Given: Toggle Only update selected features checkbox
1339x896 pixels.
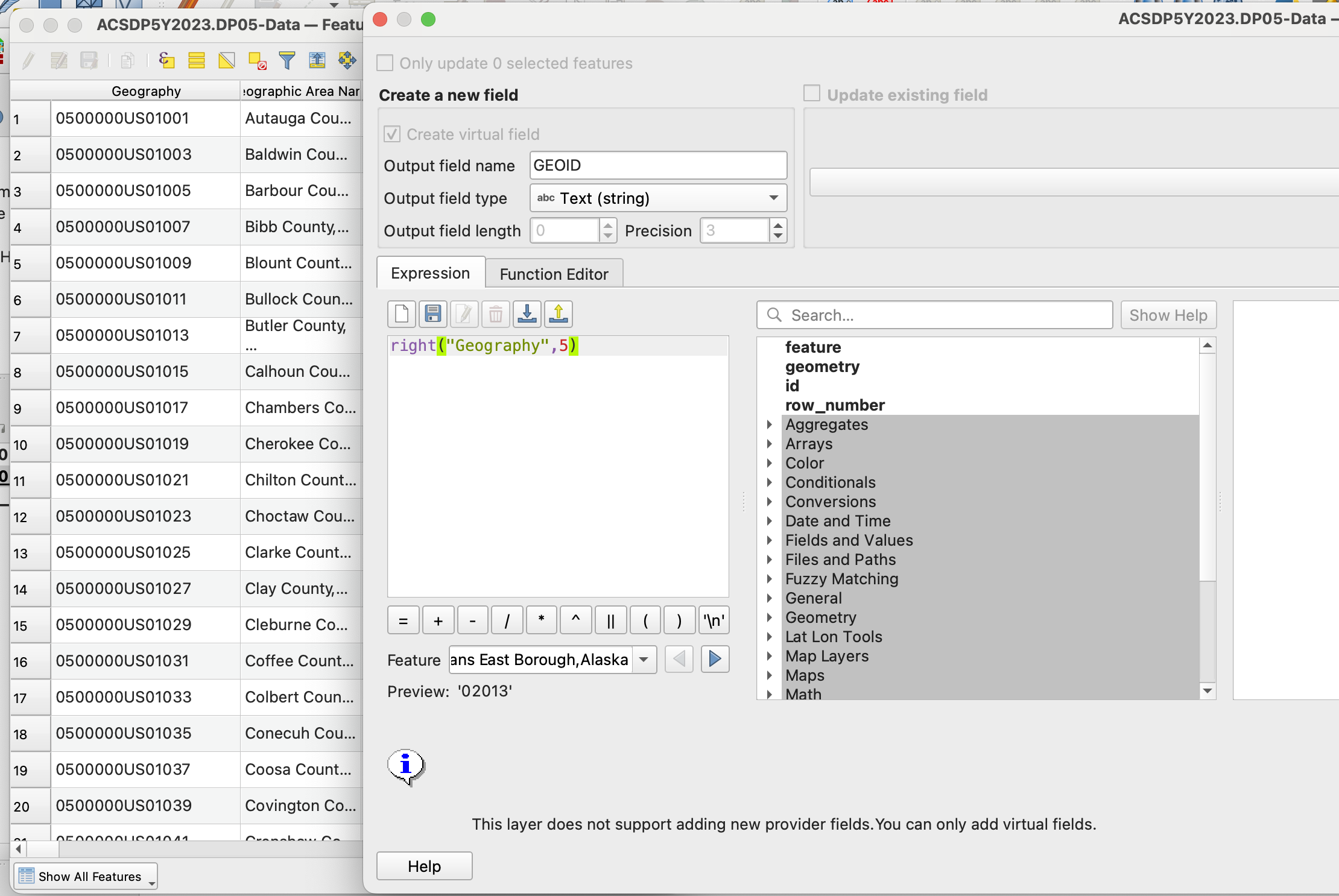Looking at the screenshot, I should coord(385,63).
